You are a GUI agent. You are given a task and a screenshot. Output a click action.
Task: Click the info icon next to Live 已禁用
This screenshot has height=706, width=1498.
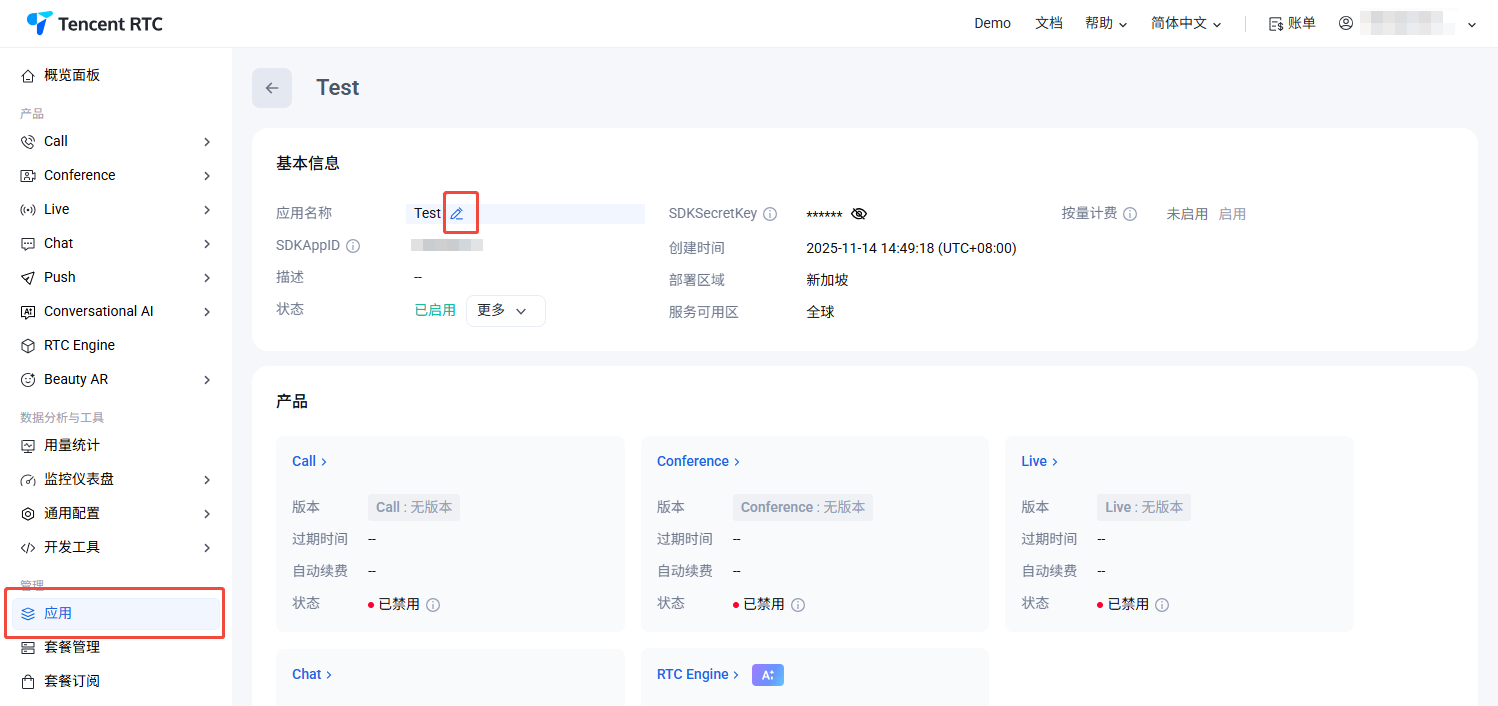(x=1162, y=604)
